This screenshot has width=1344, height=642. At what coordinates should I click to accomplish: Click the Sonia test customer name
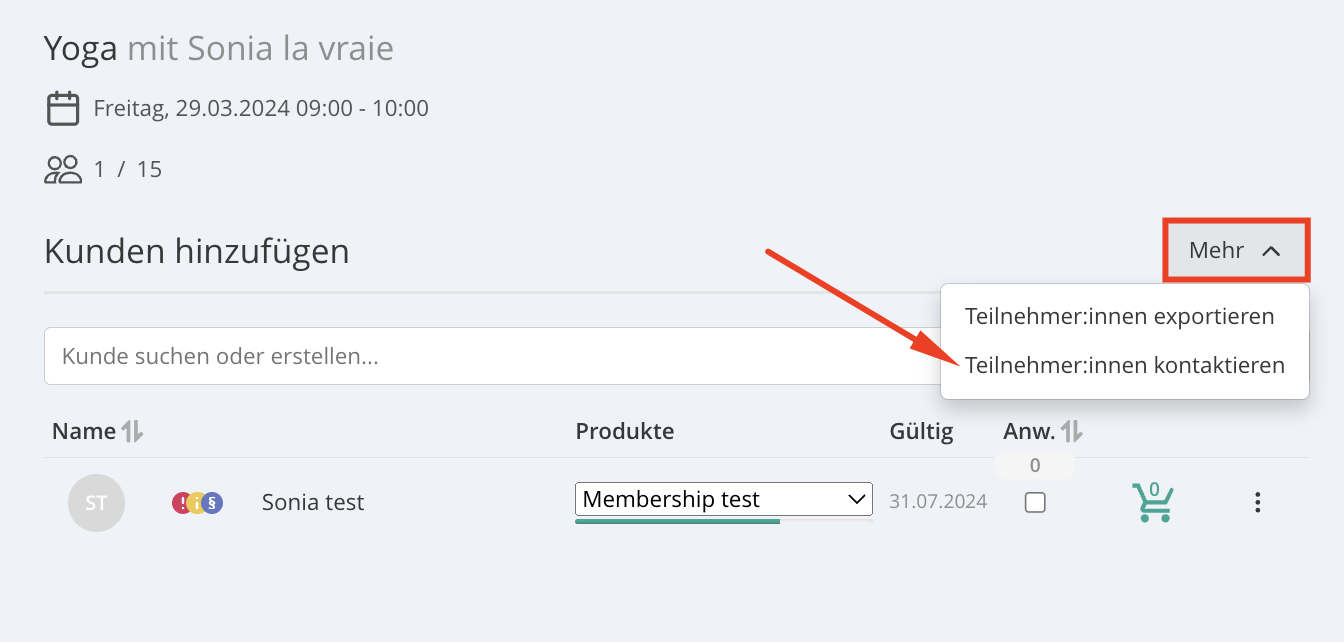tap(313, 502)
